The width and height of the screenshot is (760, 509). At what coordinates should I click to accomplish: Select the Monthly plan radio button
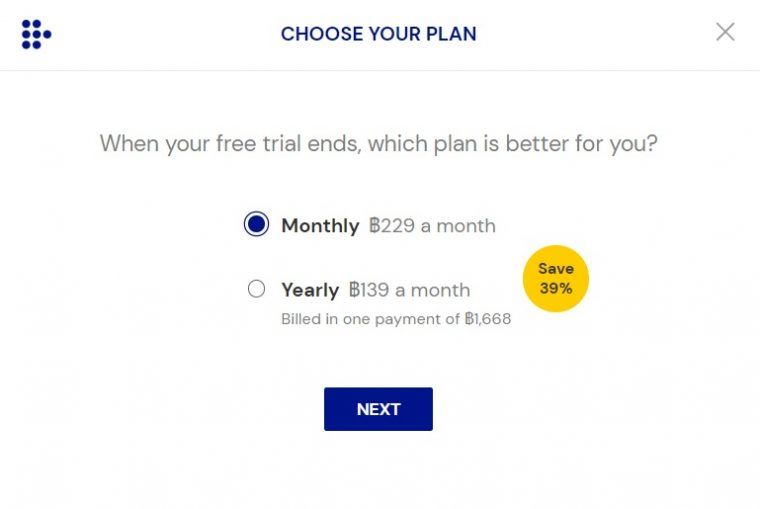(x=256, y=224)
